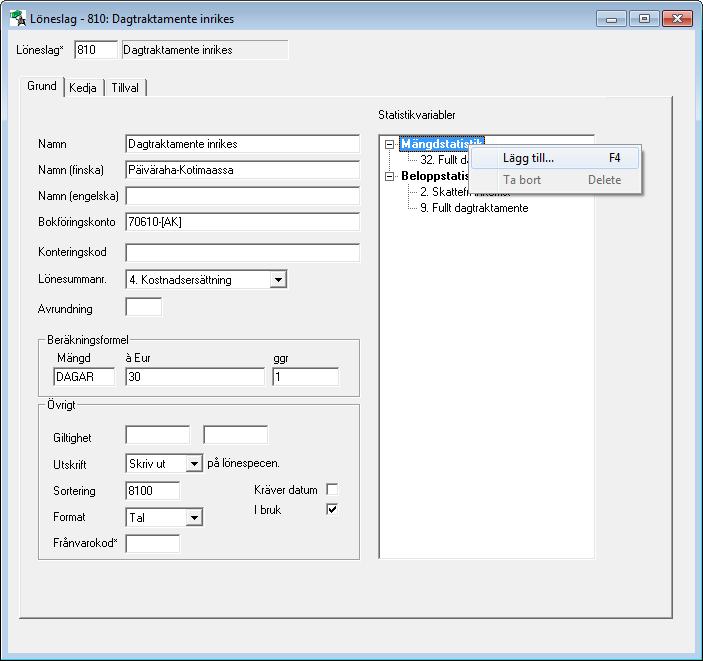Close the Löneslag window
This screenshot has height=661, width=703.
point(677,19)
